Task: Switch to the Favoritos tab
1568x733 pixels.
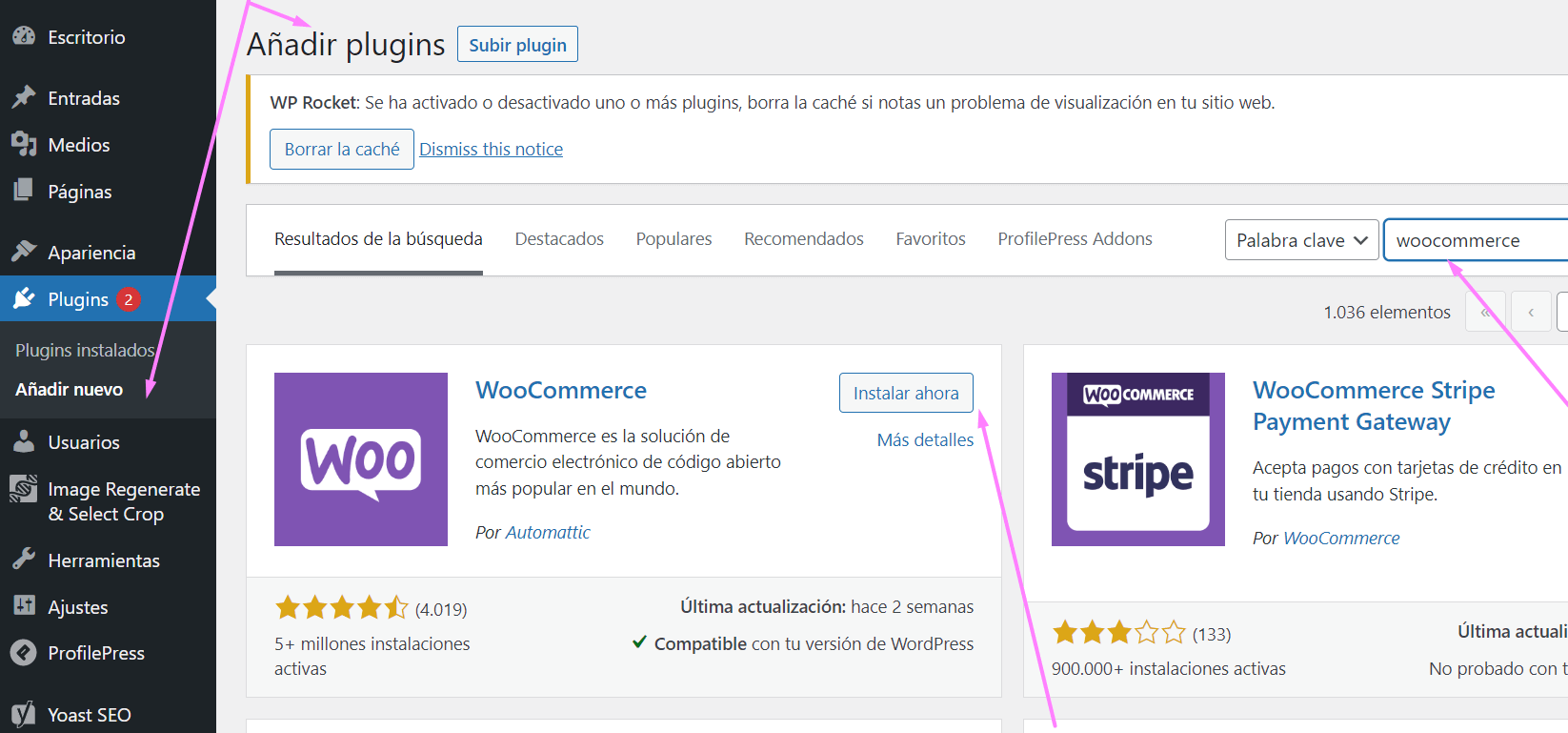Action: (931, 239)
